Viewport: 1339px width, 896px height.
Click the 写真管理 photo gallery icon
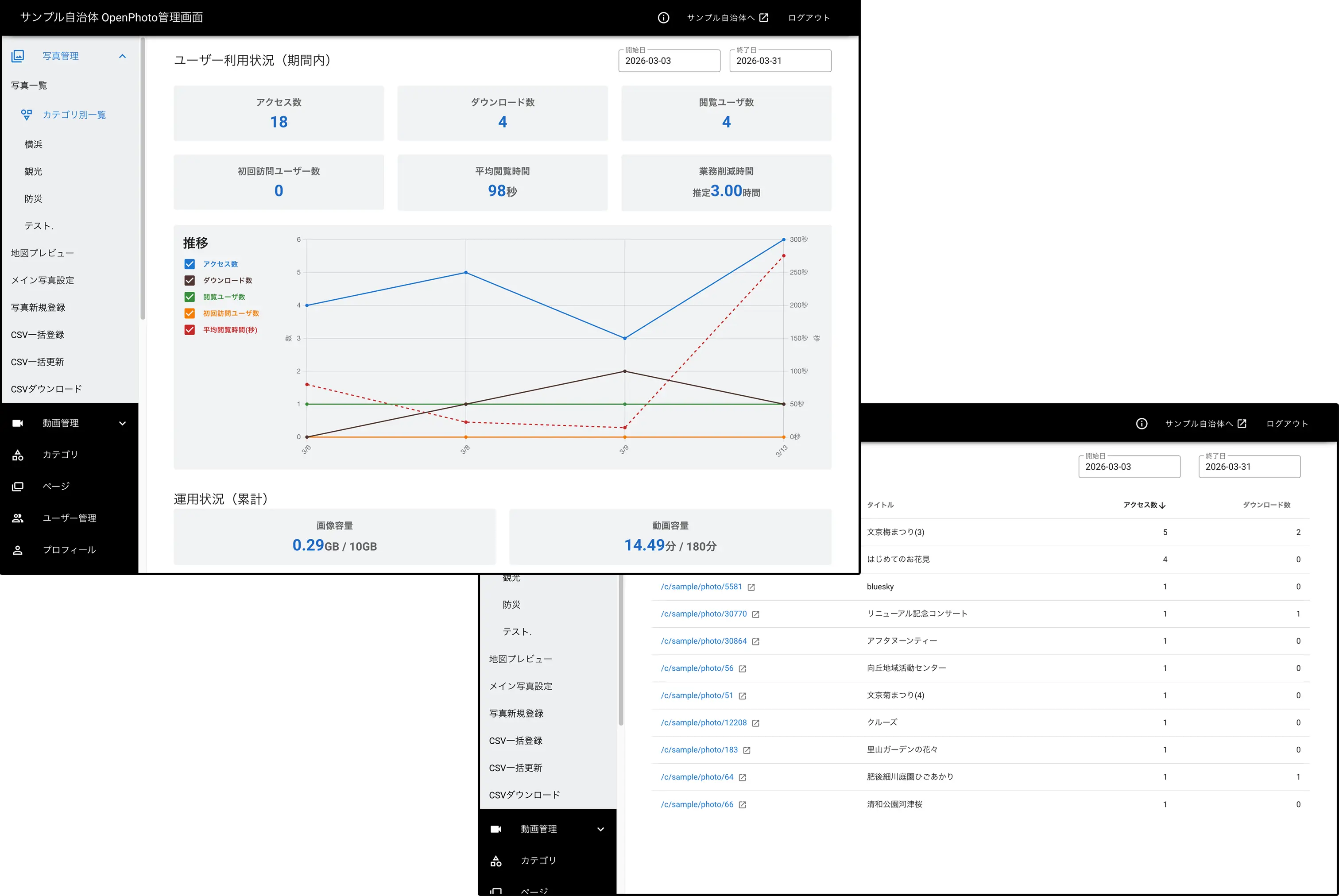(x=18, y=56)
